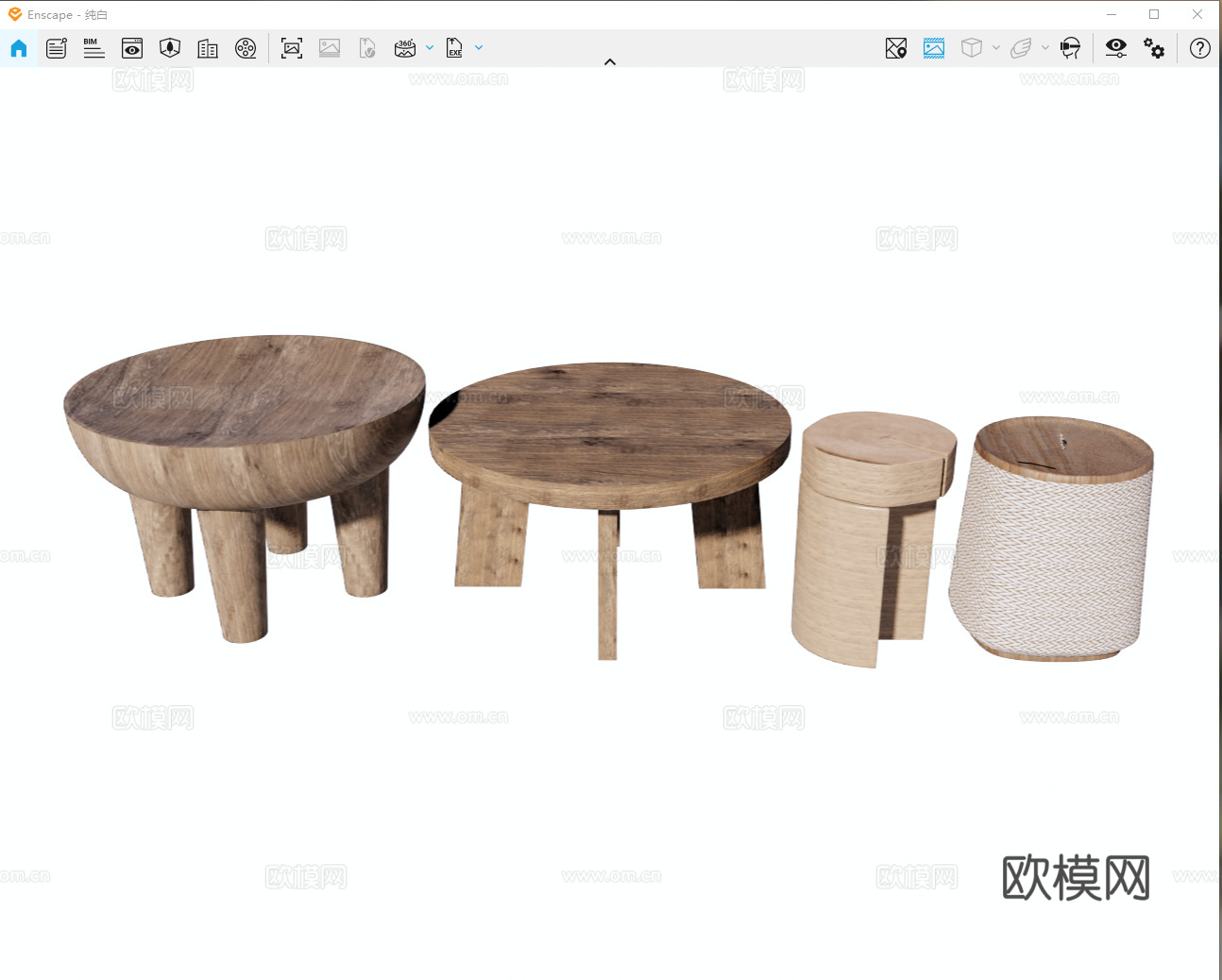This screenshot has height=980, width=1222.
Task: Toggle BIM information mode
Action: coord(94,48)
